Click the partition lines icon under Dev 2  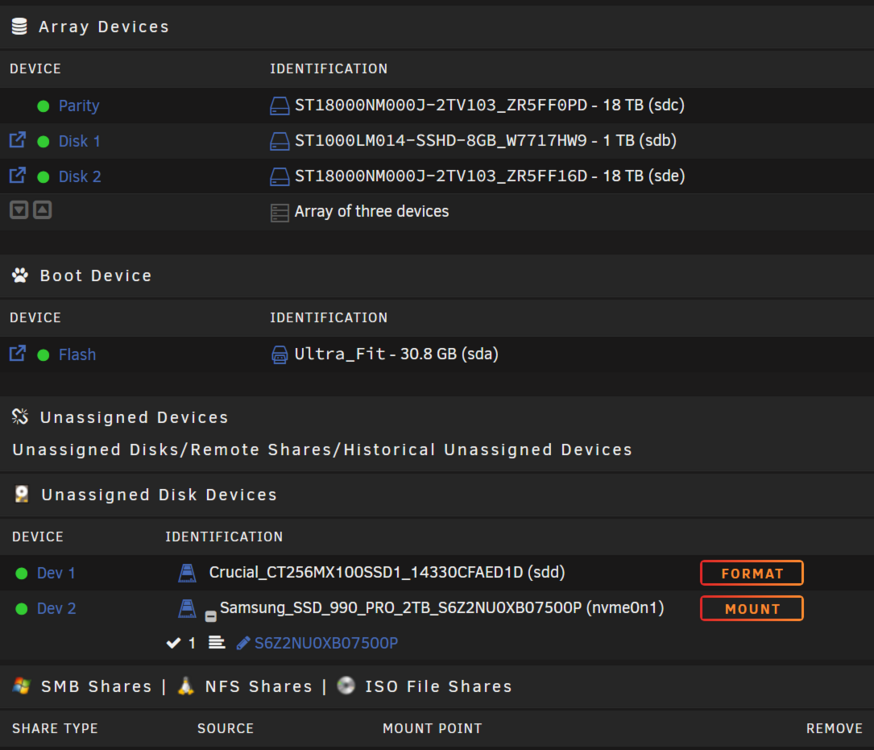click(x=217, y=643)
